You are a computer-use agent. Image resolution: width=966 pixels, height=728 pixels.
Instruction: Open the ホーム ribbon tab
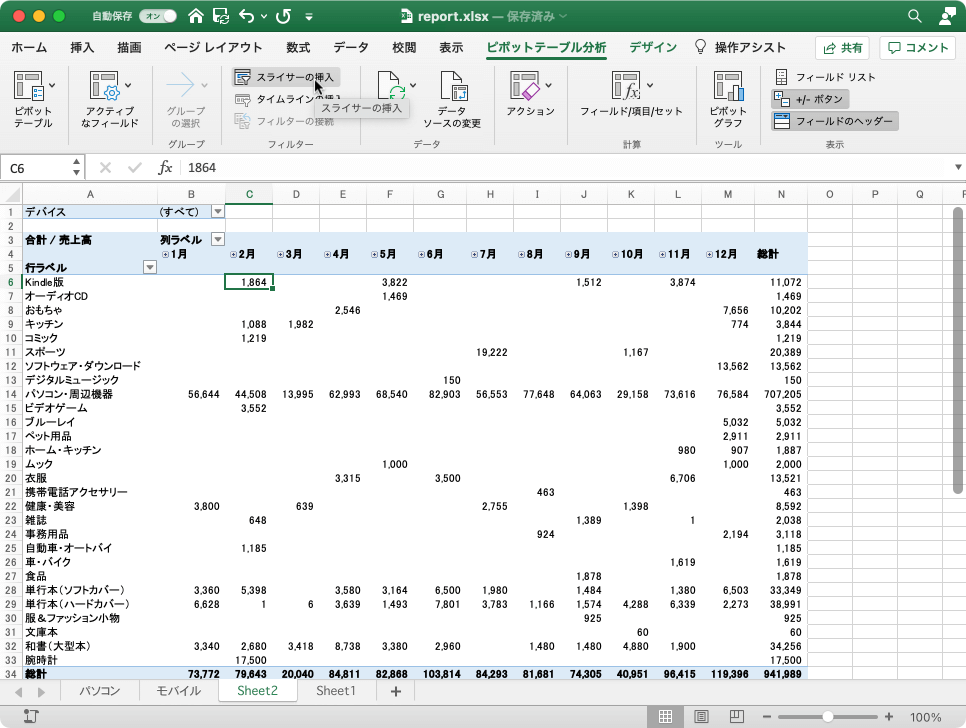pyautogui.click(x=29, y=47)
